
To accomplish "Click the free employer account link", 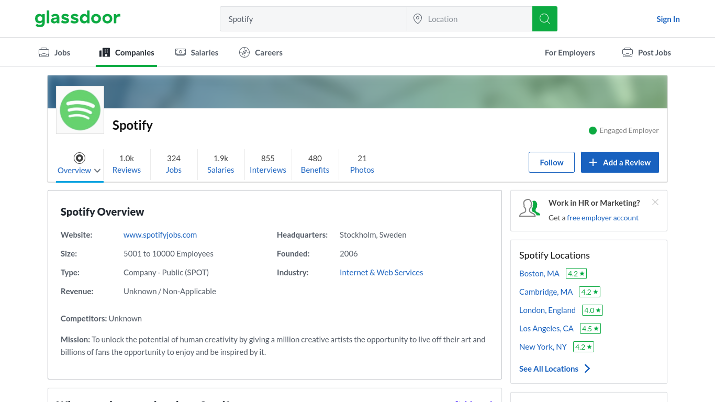I will (602, 218).
